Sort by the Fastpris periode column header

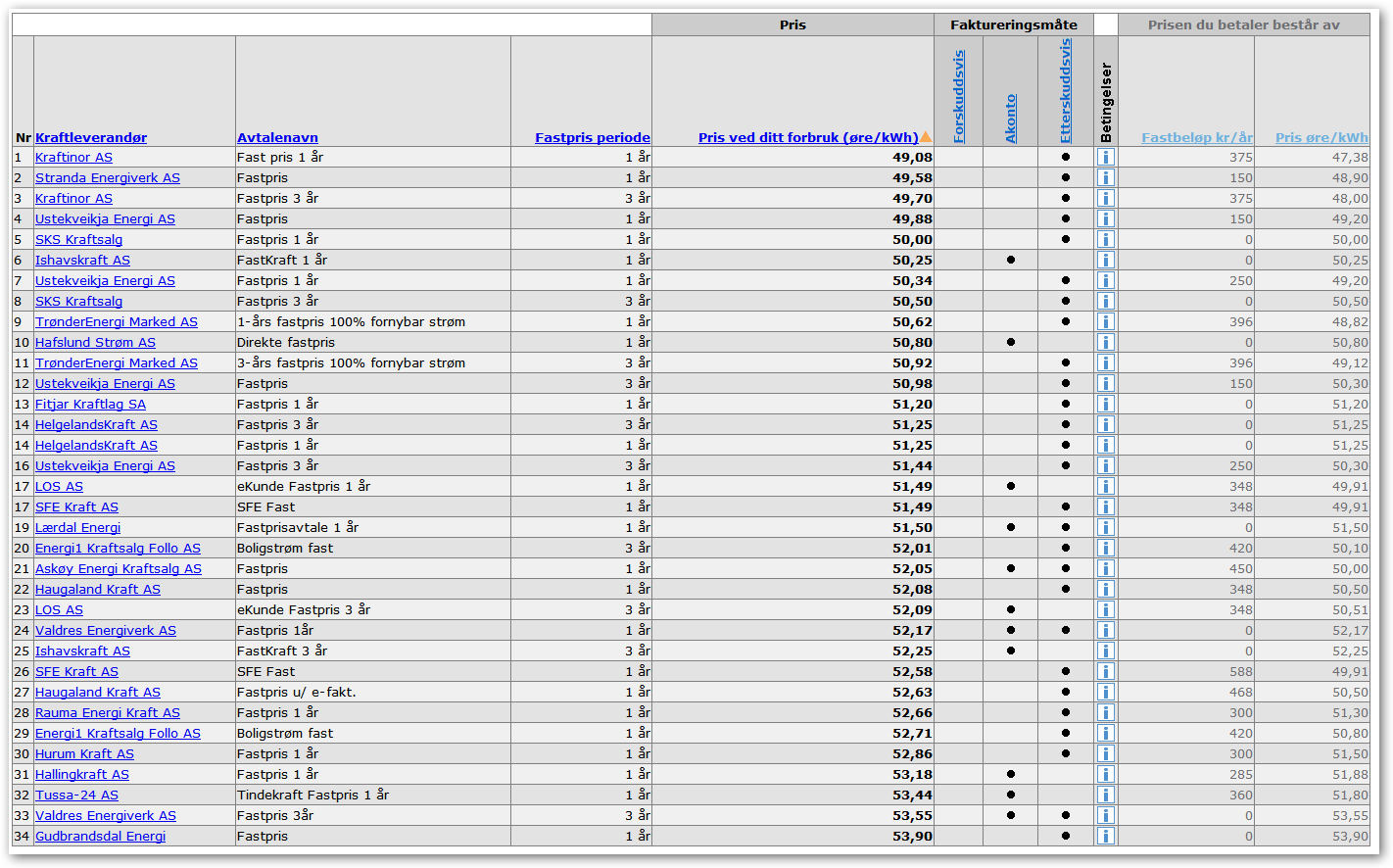tap(593, 137)
